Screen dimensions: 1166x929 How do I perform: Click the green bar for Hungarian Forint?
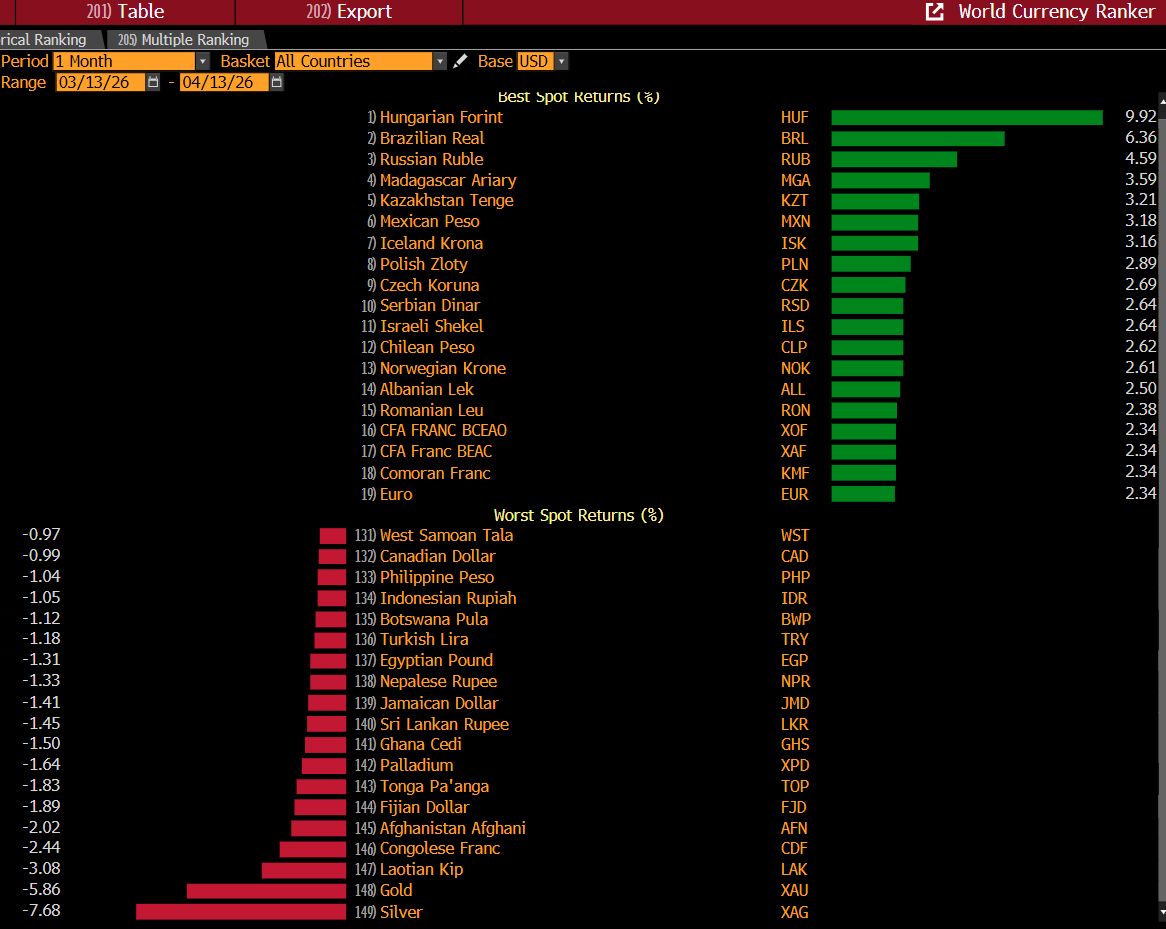[x=966, y=118]
